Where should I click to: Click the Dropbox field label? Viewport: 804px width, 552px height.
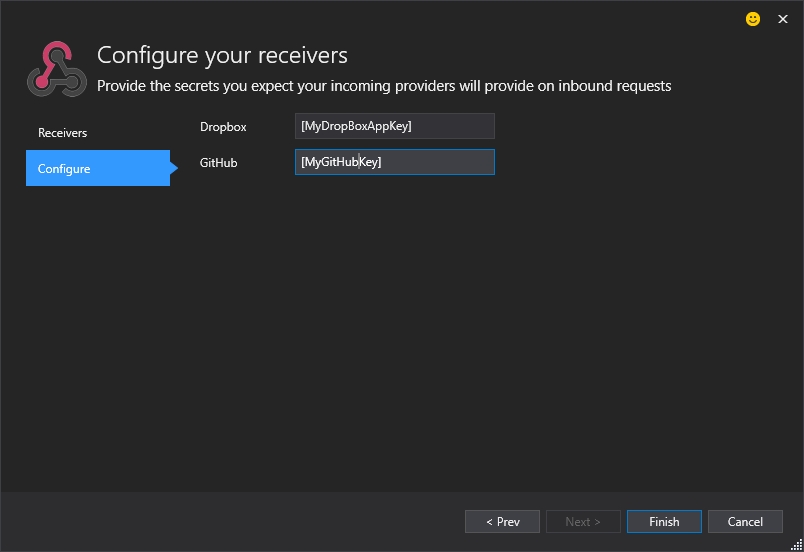pyautogui.click(x=223, y=127)
